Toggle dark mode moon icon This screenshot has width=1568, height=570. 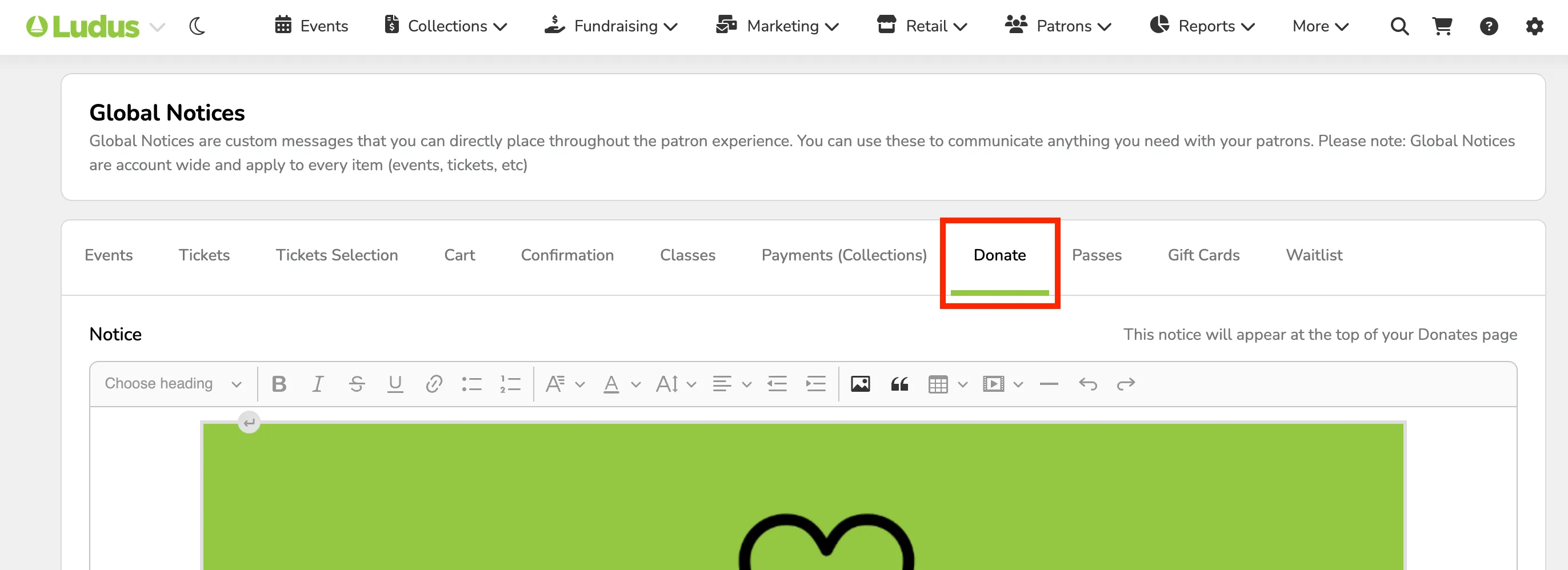(197, 26)
